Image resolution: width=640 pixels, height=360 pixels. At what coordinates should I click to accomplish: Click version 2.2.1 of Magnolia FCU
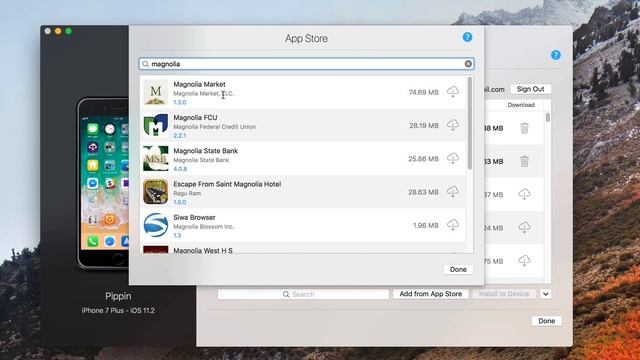point(180,136)
